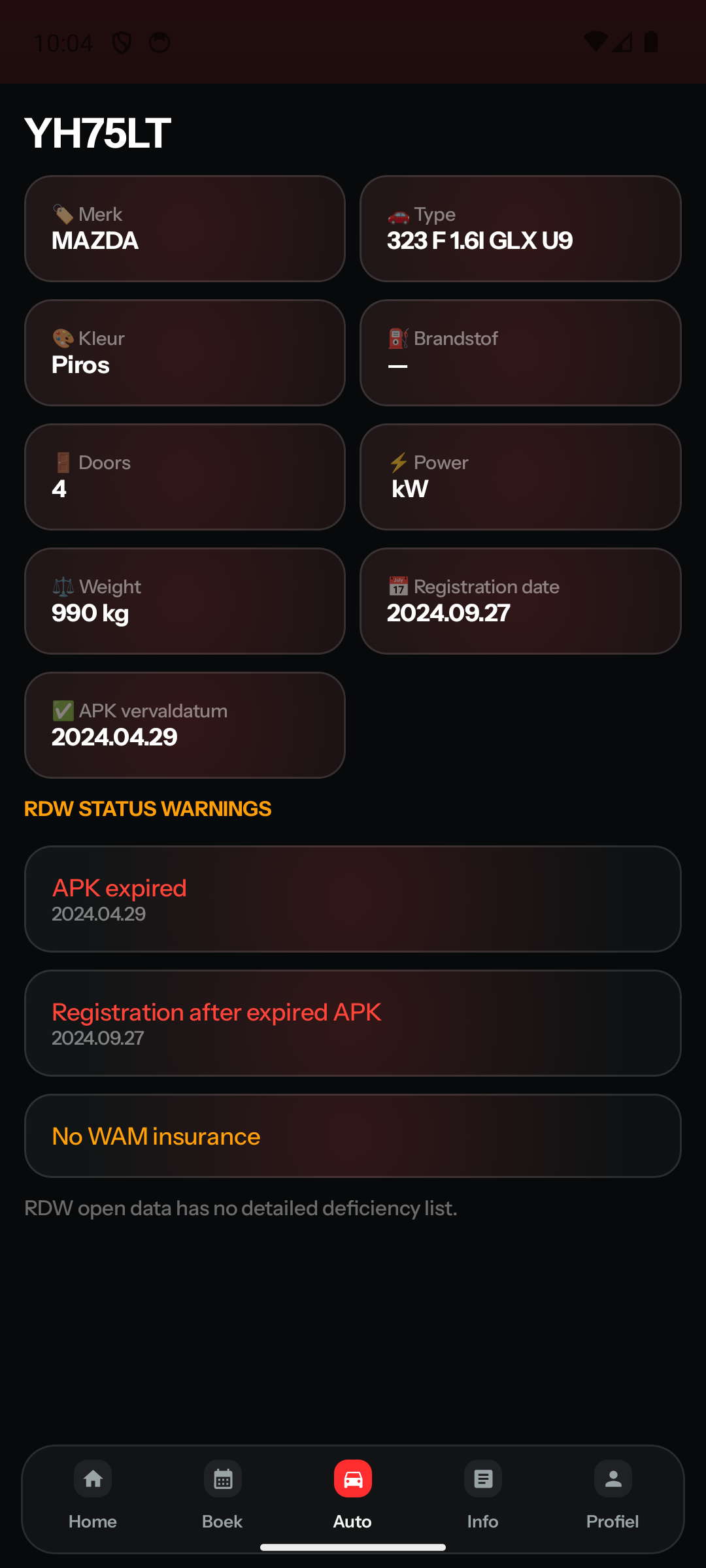The width and height of the screenshot is (706, 1568).
Task: Tap the price tag icon beside Merk
Action: (63, 214)
